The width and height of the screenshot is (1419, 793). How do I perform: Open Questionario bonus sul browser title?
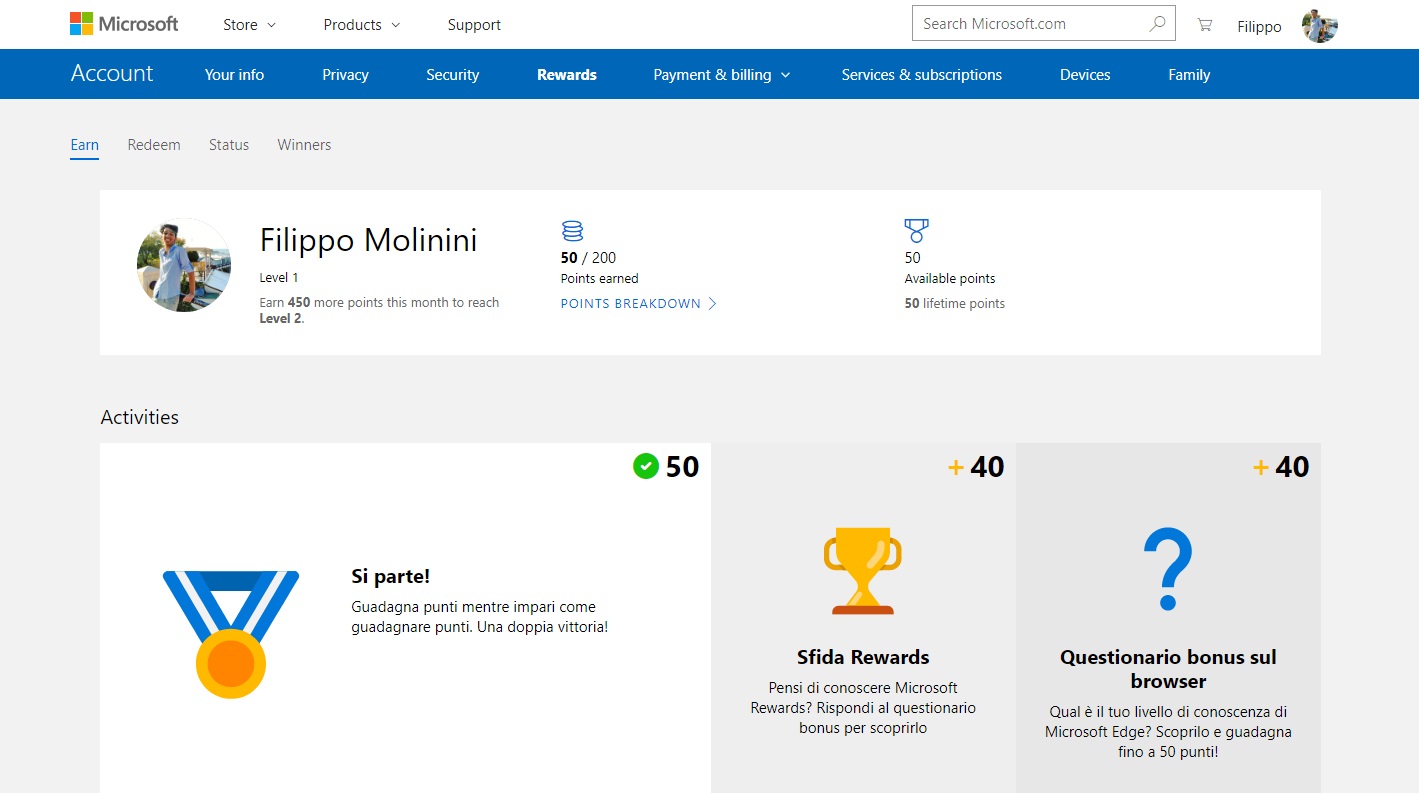[x=1168, y=669]
